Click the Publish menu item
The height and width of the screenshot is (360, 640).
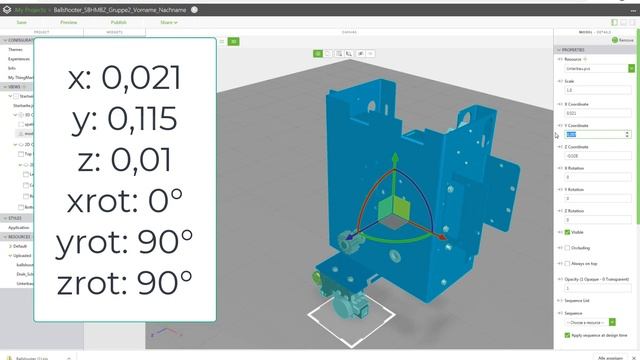coord(119,22)
